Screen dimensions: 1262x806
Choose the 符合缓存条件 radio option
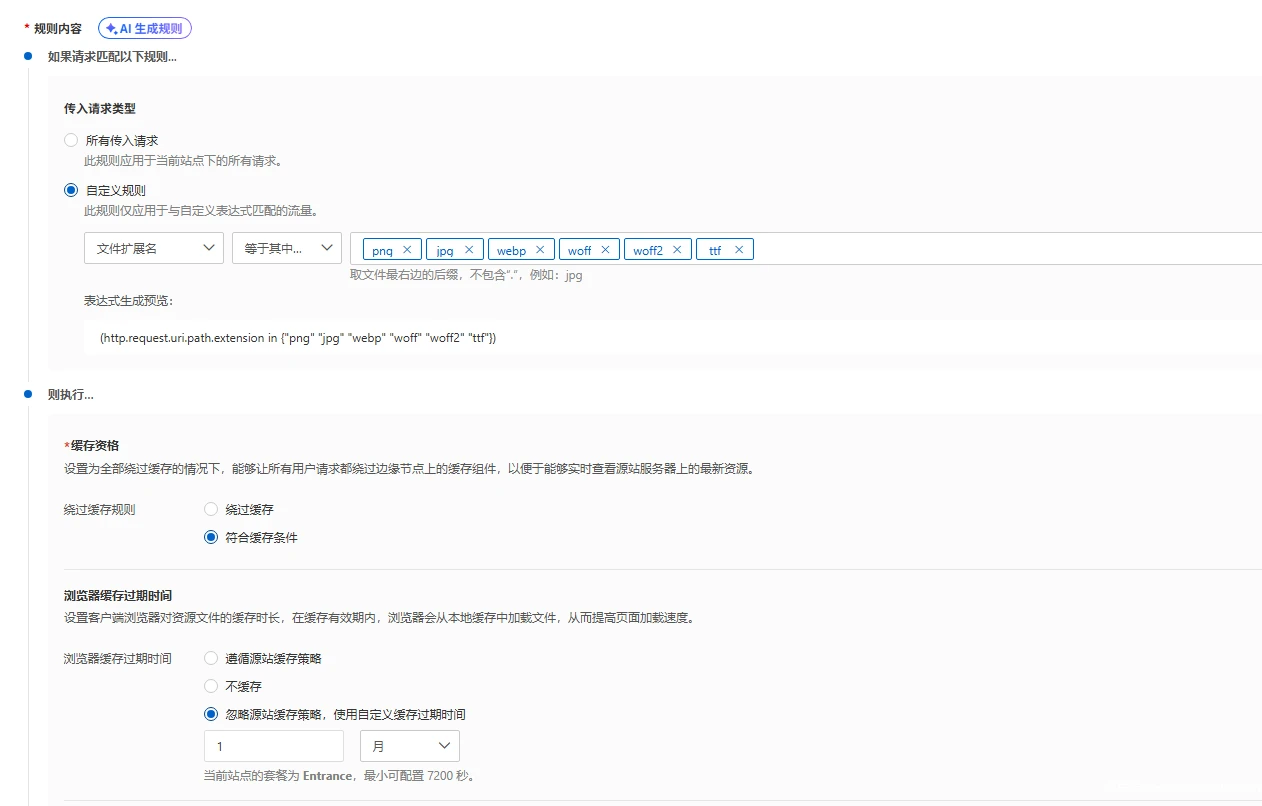(211, 537)
